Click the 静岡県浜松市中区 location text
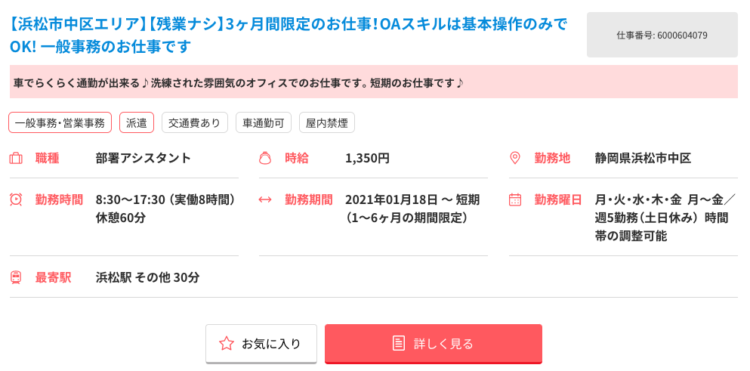The width and height of the screenshot is (750, 371). click(x=643, y=158)
